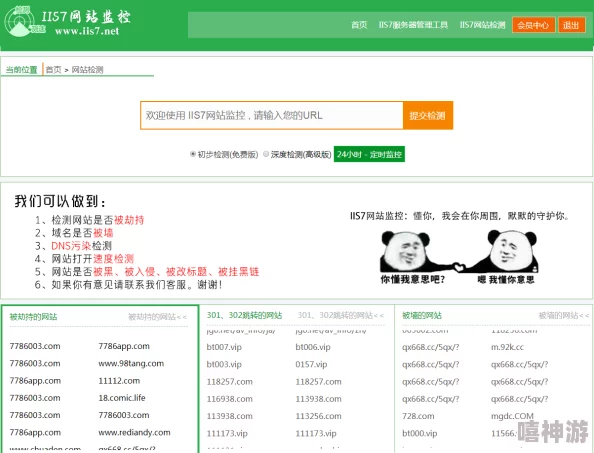
Task: Click 首页 in the breadcrumb
Action: pos(53,70)
